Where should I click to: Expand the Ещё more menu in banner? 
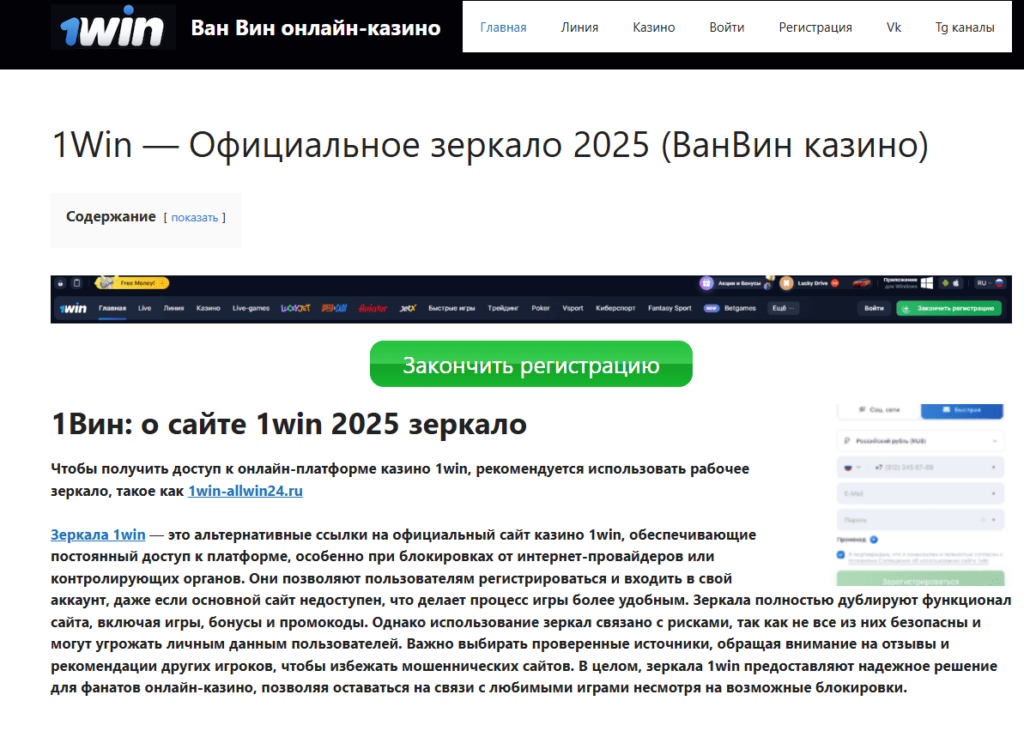pyautogui.click(x=782, y=308)
